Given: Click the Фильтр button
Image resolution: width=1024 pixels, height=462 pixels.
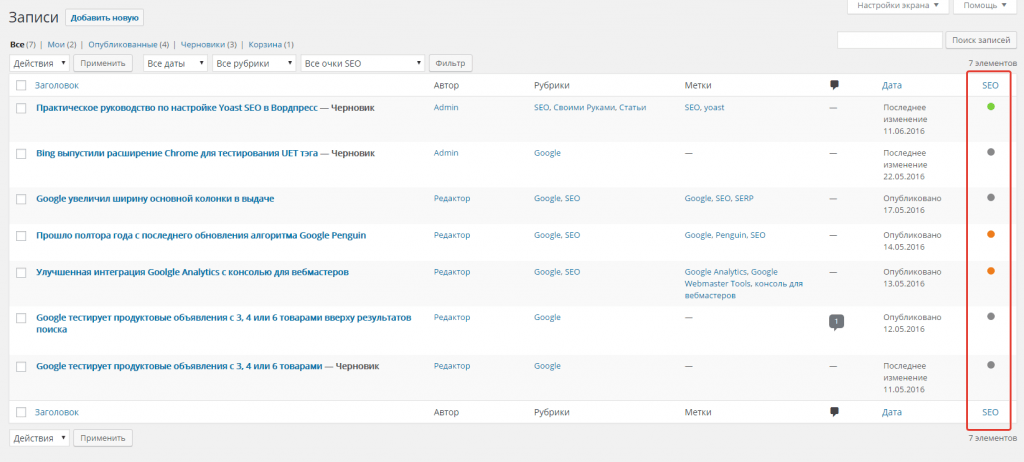Looking at the screenshot, I should (451, 63).
